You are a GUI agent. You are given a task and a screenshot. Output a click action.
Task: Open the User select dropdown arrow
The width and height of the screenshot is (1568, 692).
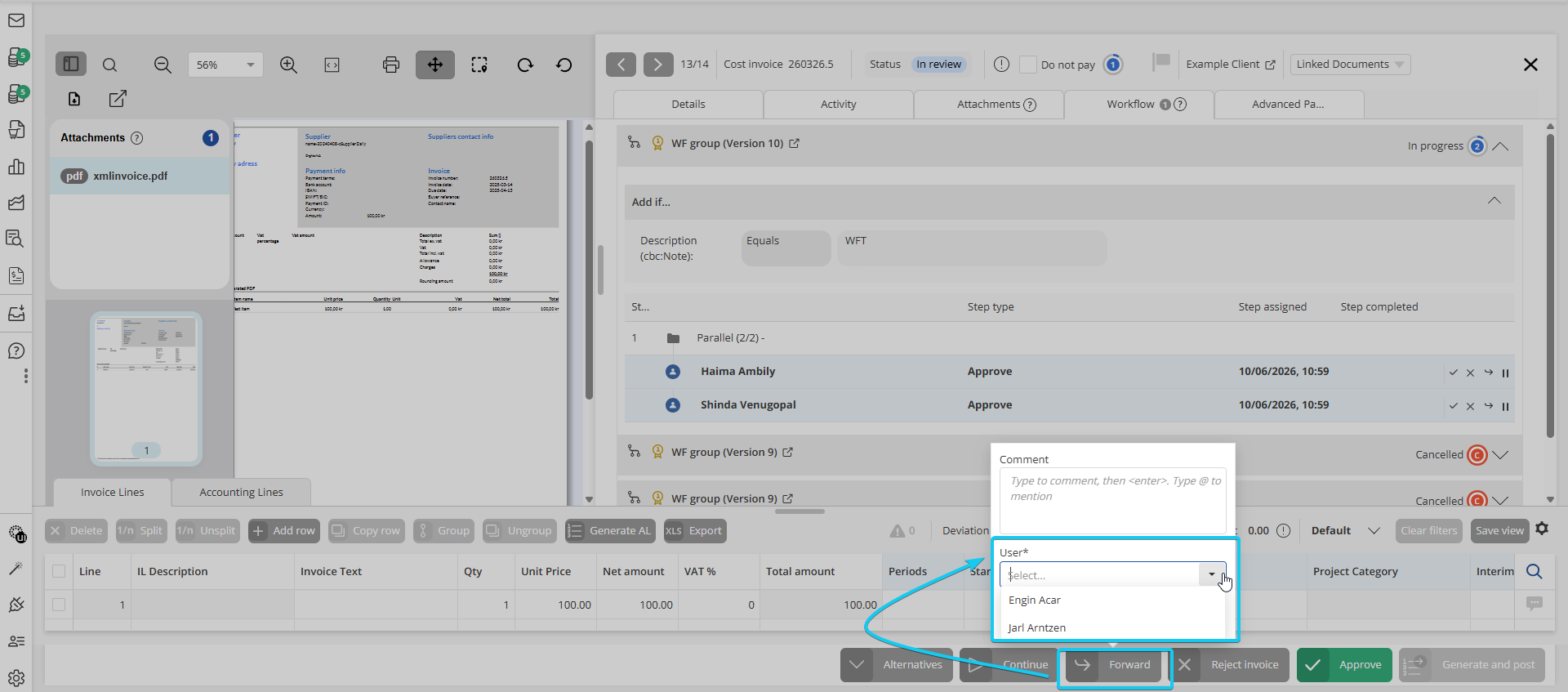coord(1211,574)
